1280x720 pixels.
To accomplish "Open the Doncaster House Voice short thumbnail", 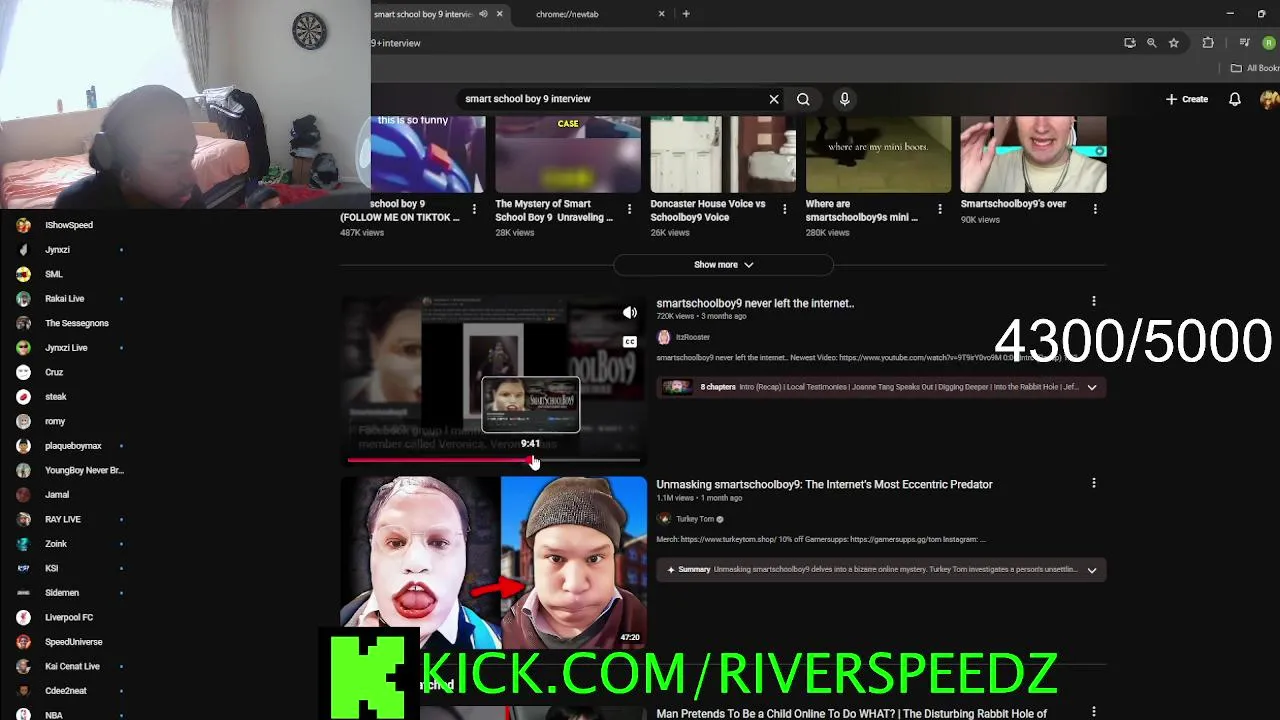I will (x=723, y=154).
